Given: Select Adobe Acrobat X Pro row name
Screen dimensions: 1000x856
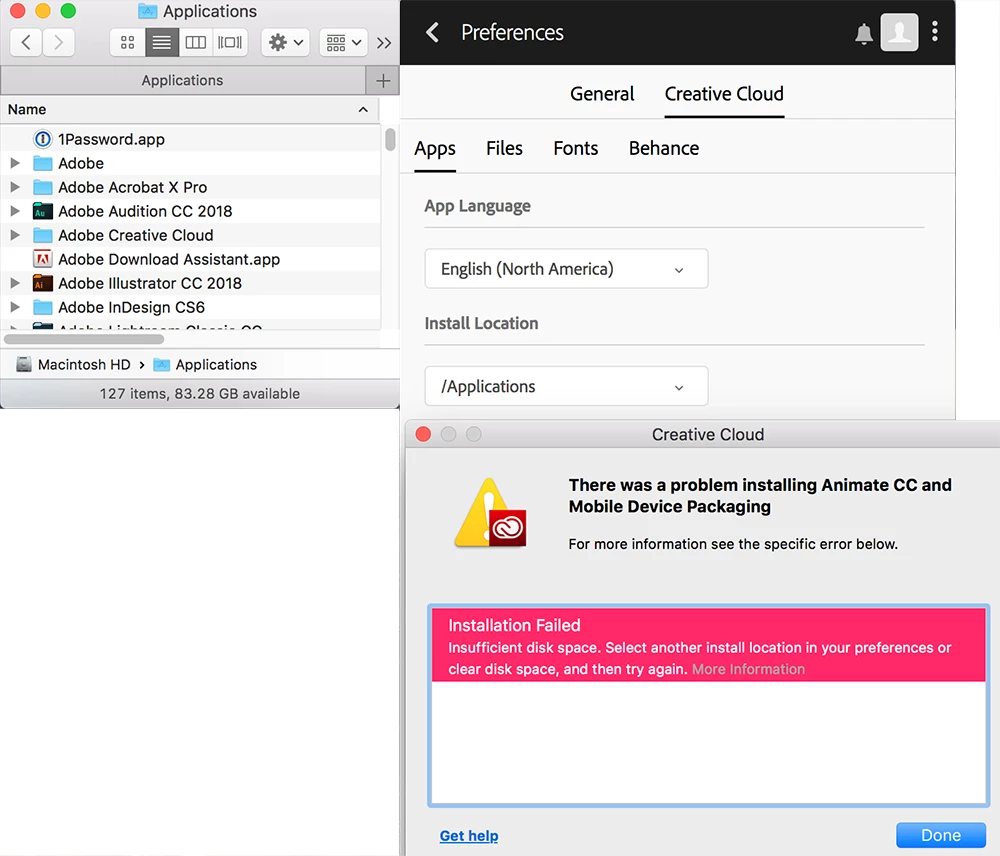Looking at the screenshot, I should pyautogui.click(x=133, y=188).
